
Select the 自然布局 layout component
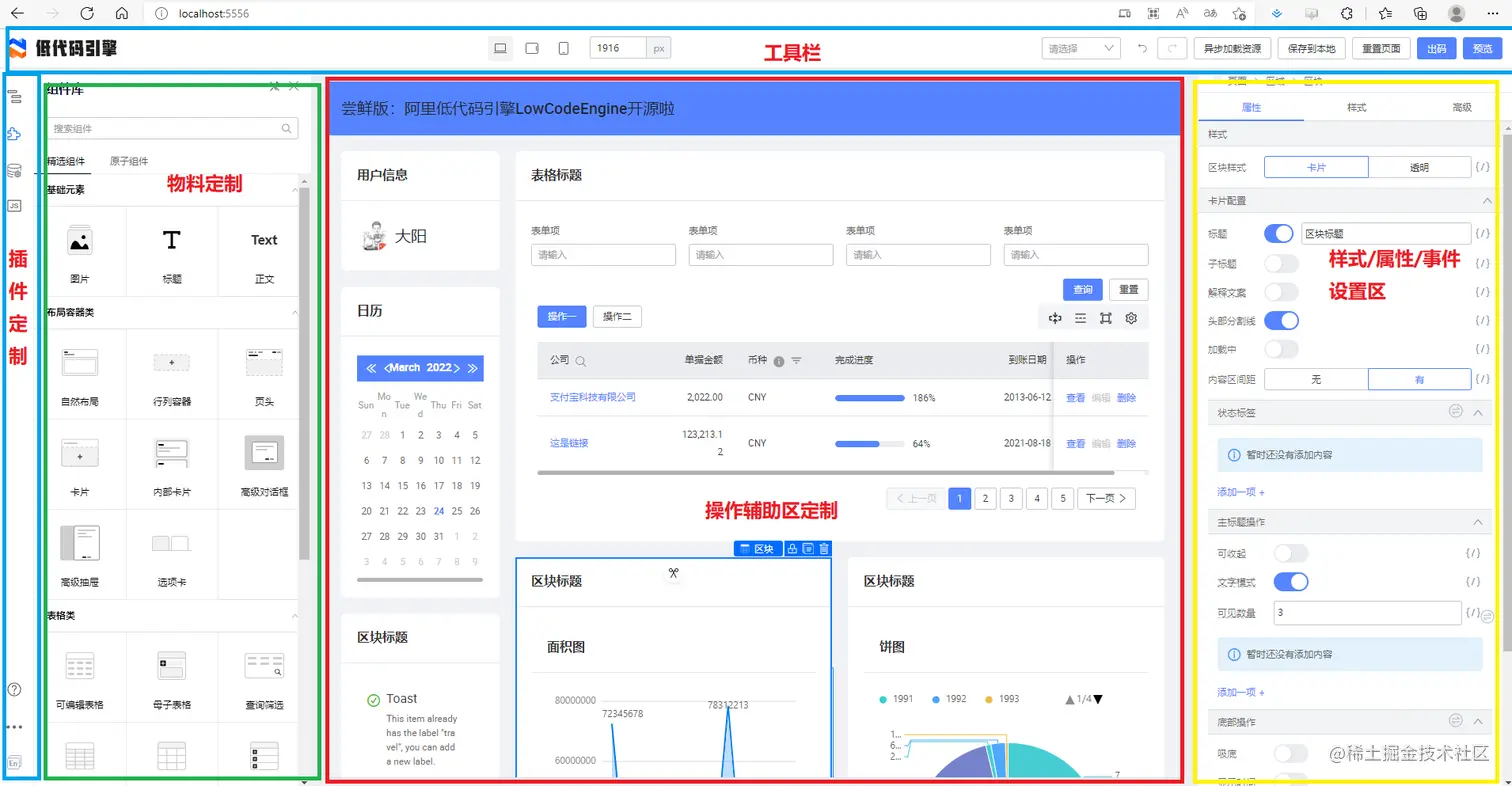[x=80, y=374]
